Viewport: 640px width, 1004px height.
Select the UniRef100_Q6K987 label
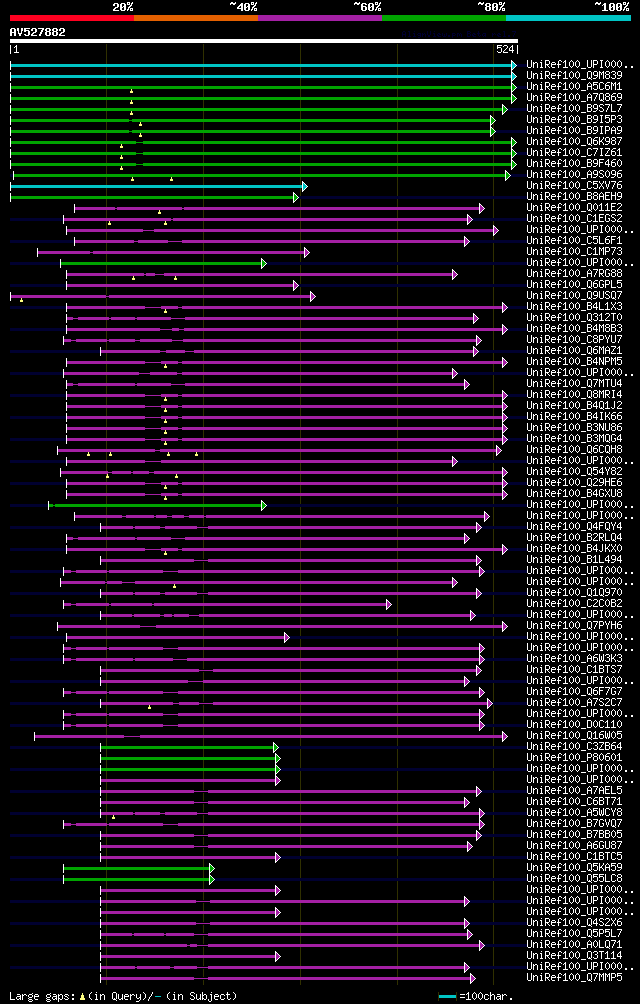(573, 142)
